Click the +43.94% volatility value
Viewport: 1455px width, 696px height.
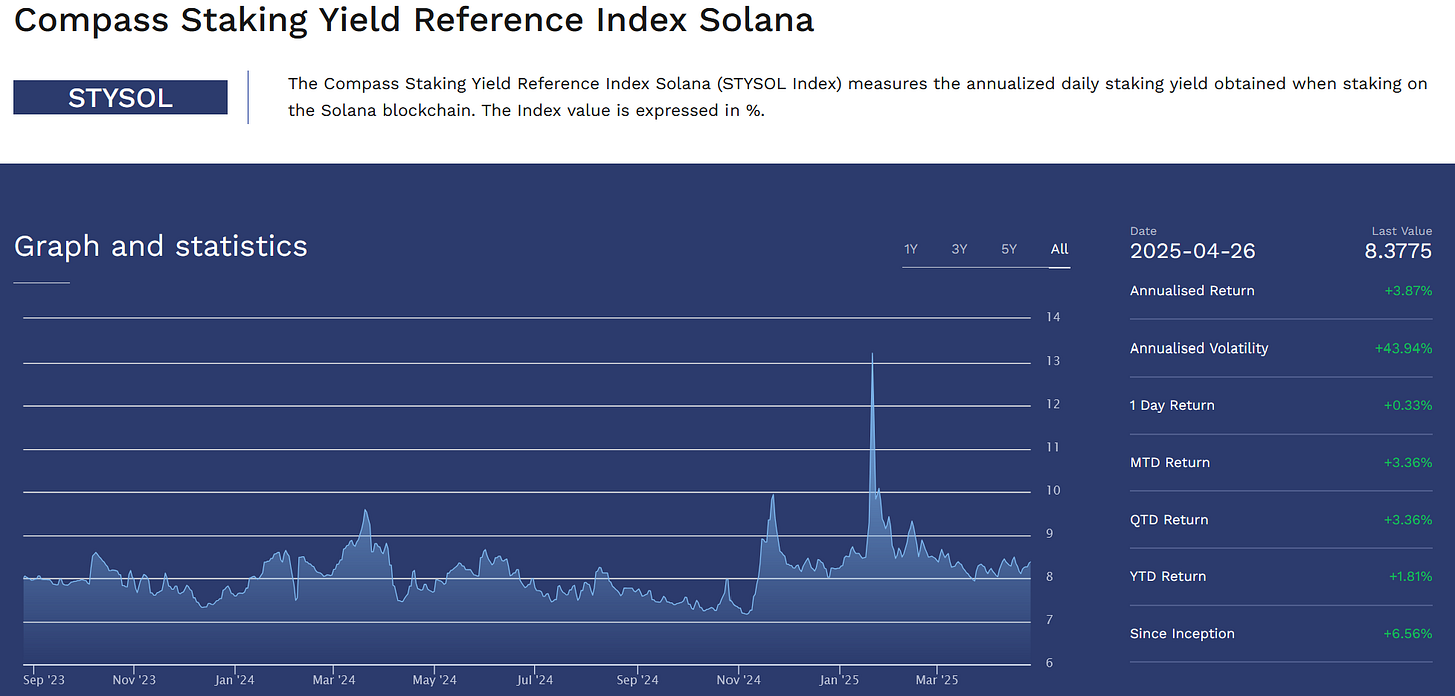pos(1404,348)
